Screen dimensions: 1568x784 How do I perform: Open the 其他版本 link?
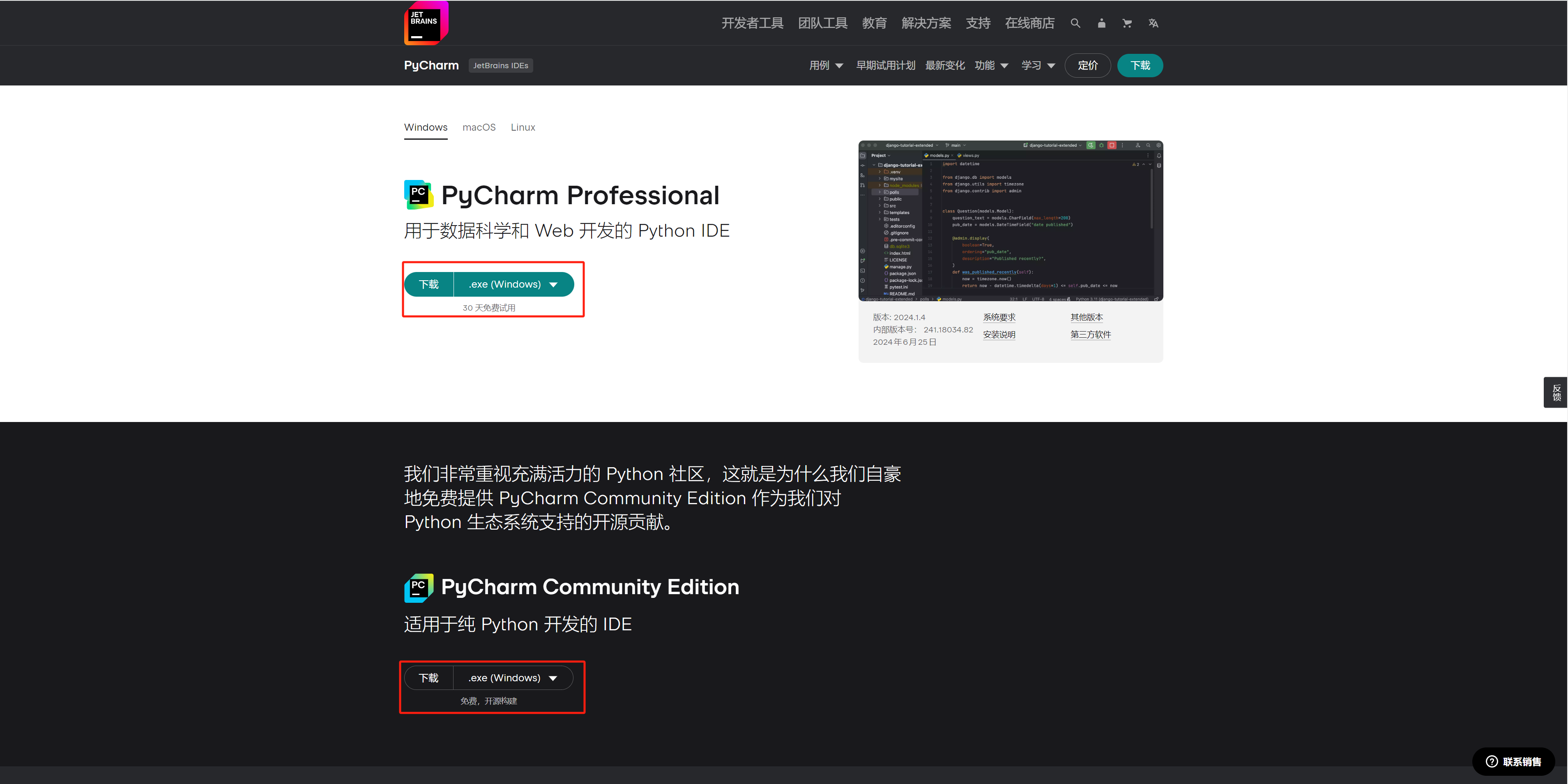pos(1087,317)
